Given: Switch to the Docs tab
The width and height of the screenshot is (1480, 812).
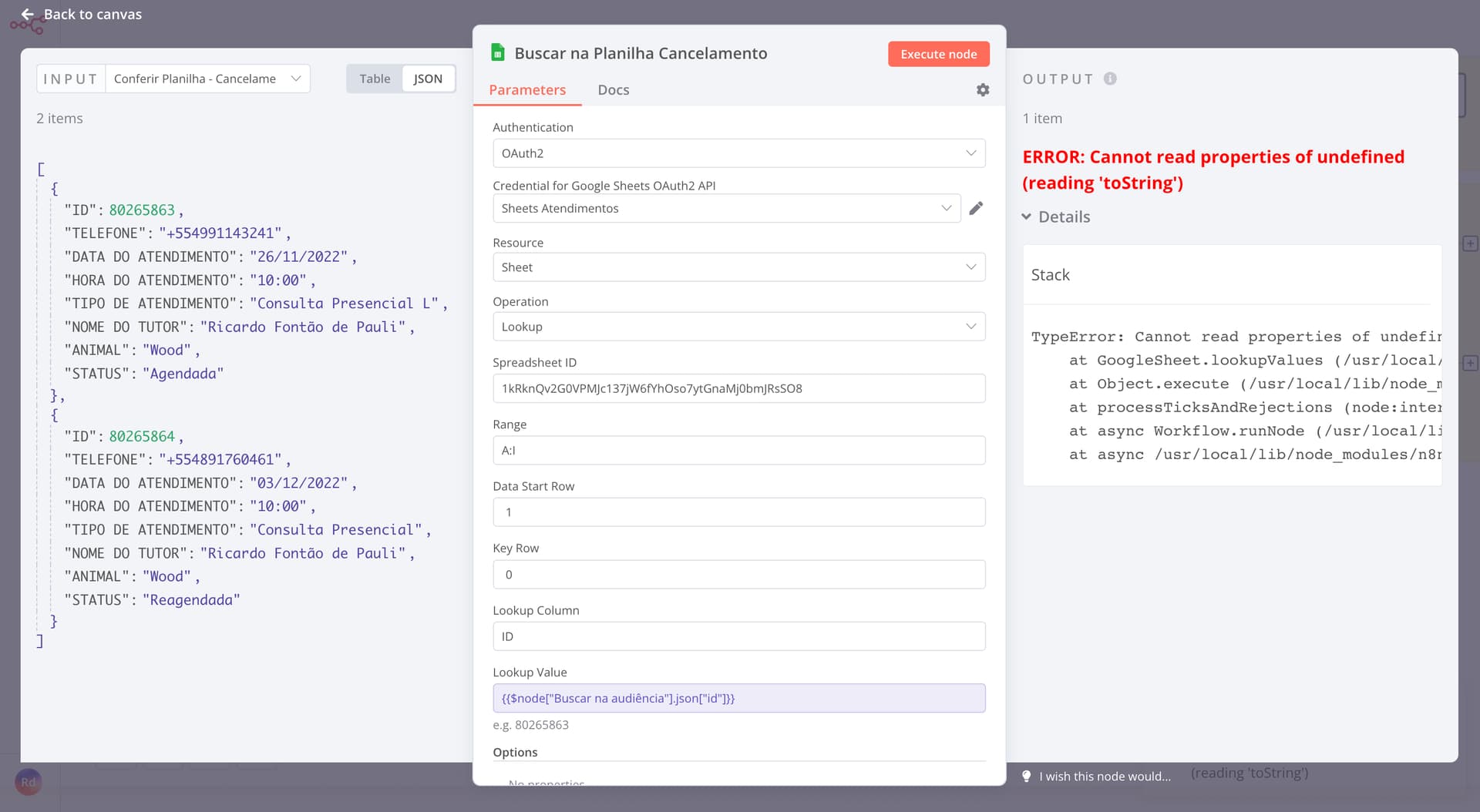Looking at the screenshot, I should pyautogui.click(x=613, y=90).
